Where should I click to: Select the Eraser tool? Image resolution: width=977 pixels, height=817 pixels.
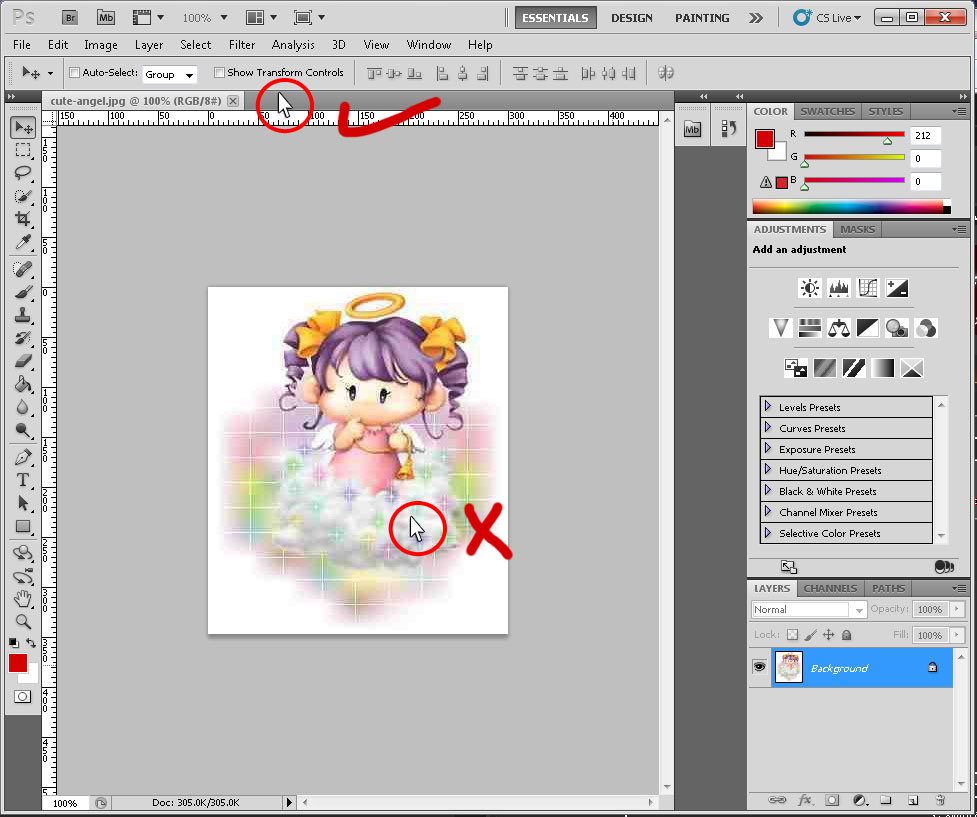[23, 361]
